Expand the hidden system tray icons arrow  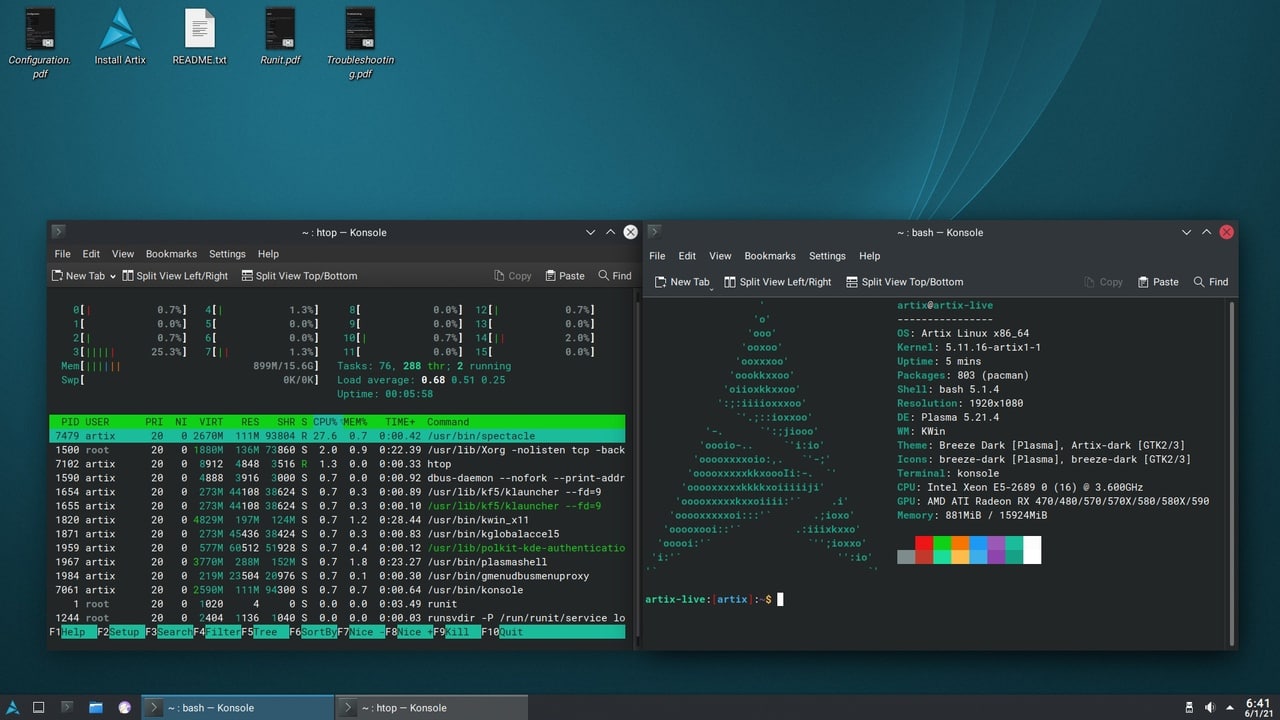(1232, 707)
